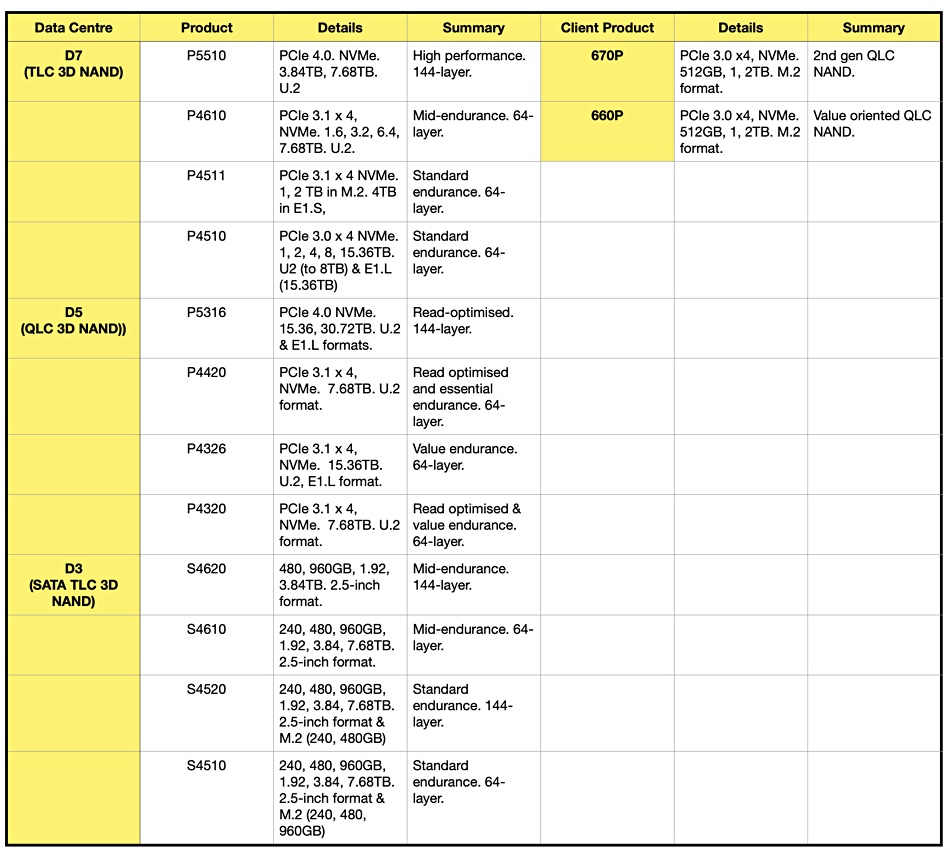Click P5316 details with 15.36, 30.72TB capacities

click(340, 328)
